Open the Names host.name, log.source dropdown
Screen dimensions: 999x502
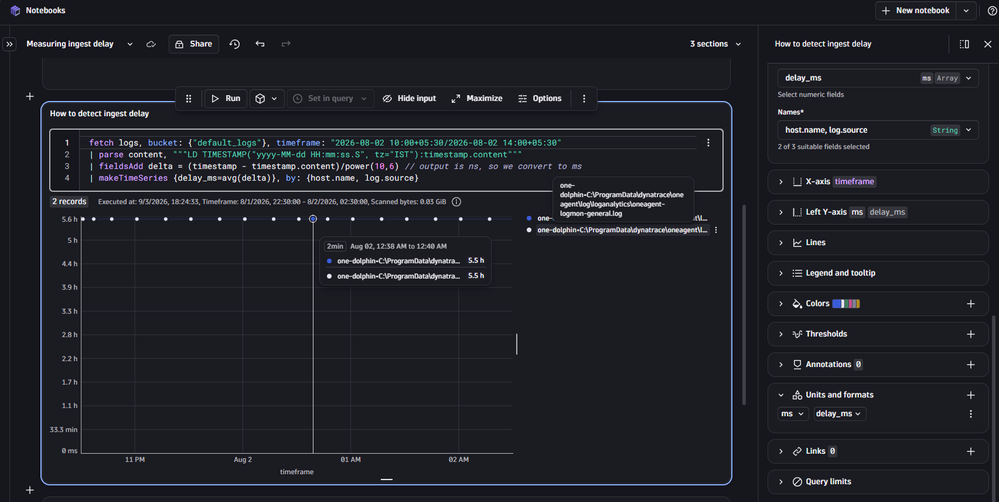point(878,130)
